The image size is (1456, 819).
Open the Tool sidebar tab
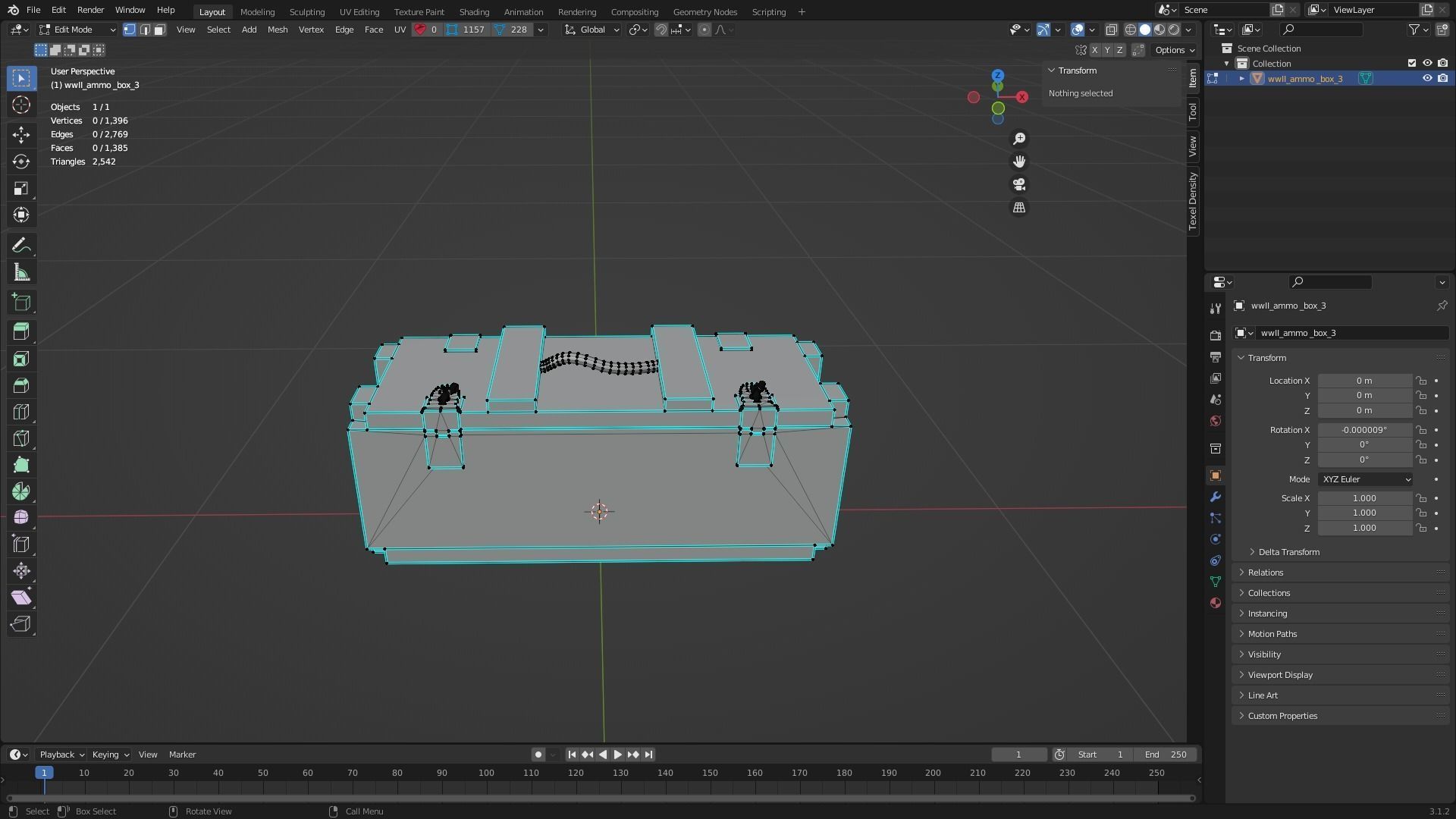click(1193, 111)
